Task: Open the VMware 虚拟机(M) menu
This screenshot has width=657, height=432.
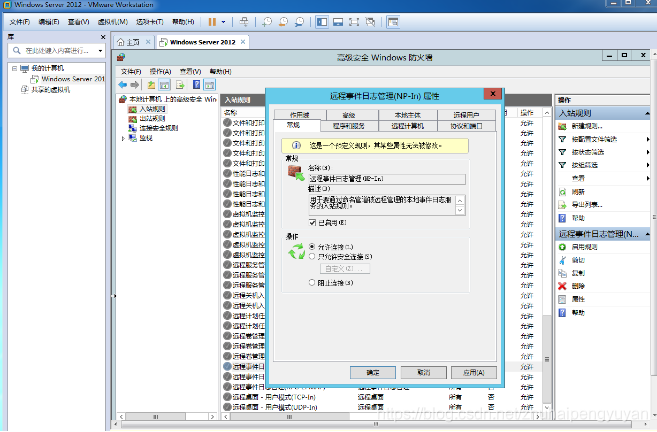Action: point(113,22)
